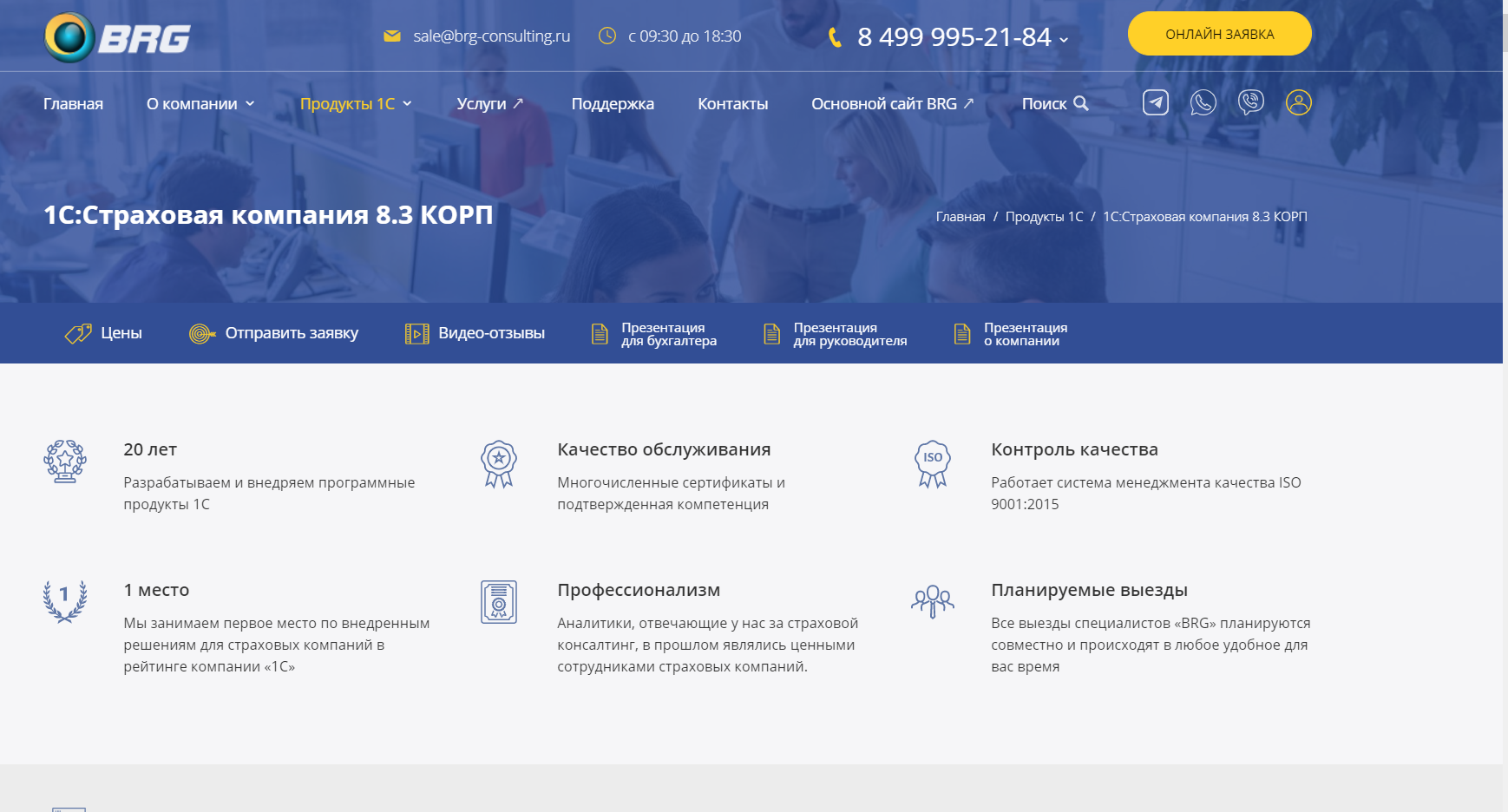Open the user account icon
1508x812 pixels.
coord(1298,102)
